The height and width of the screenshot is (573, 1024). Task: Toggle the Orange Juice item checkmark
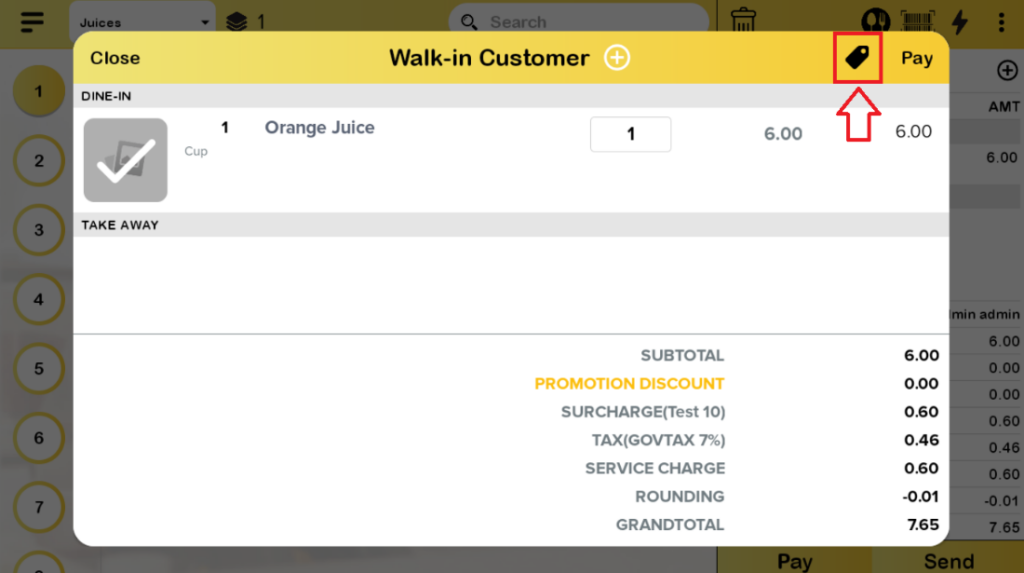coord(125,160)
